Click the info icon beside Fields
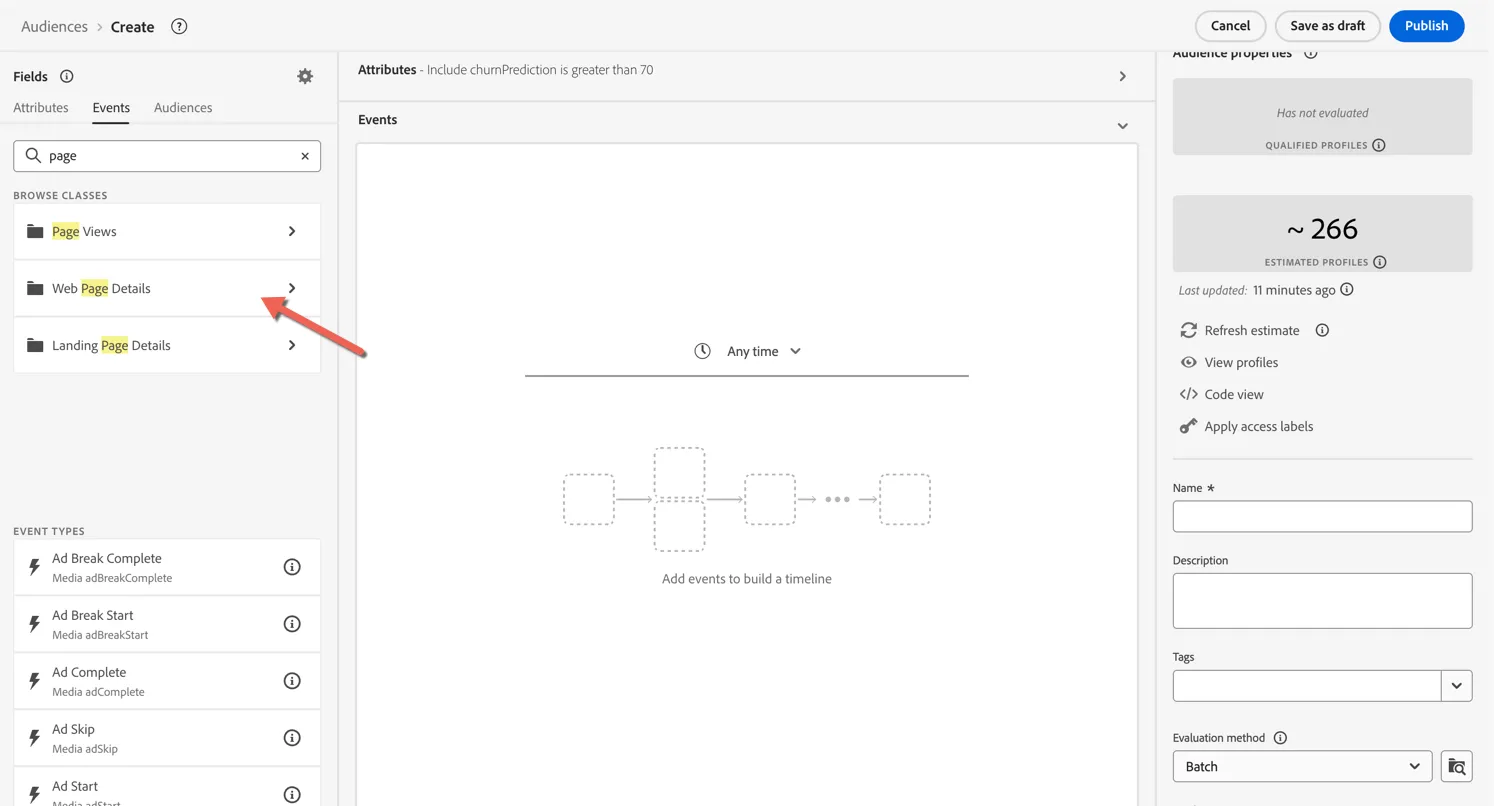Screen dimensions: 1494x806 click(x=67, y=76)
